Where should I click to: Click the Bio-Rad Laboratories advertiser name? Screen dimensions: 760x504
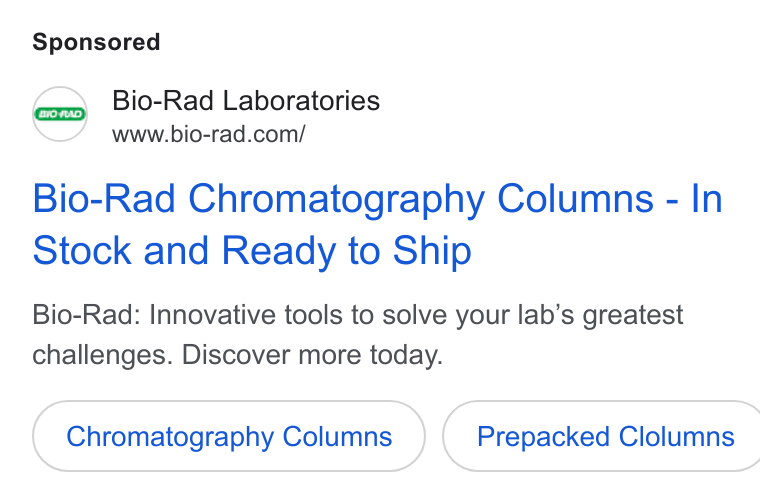(x=246, y=101)
